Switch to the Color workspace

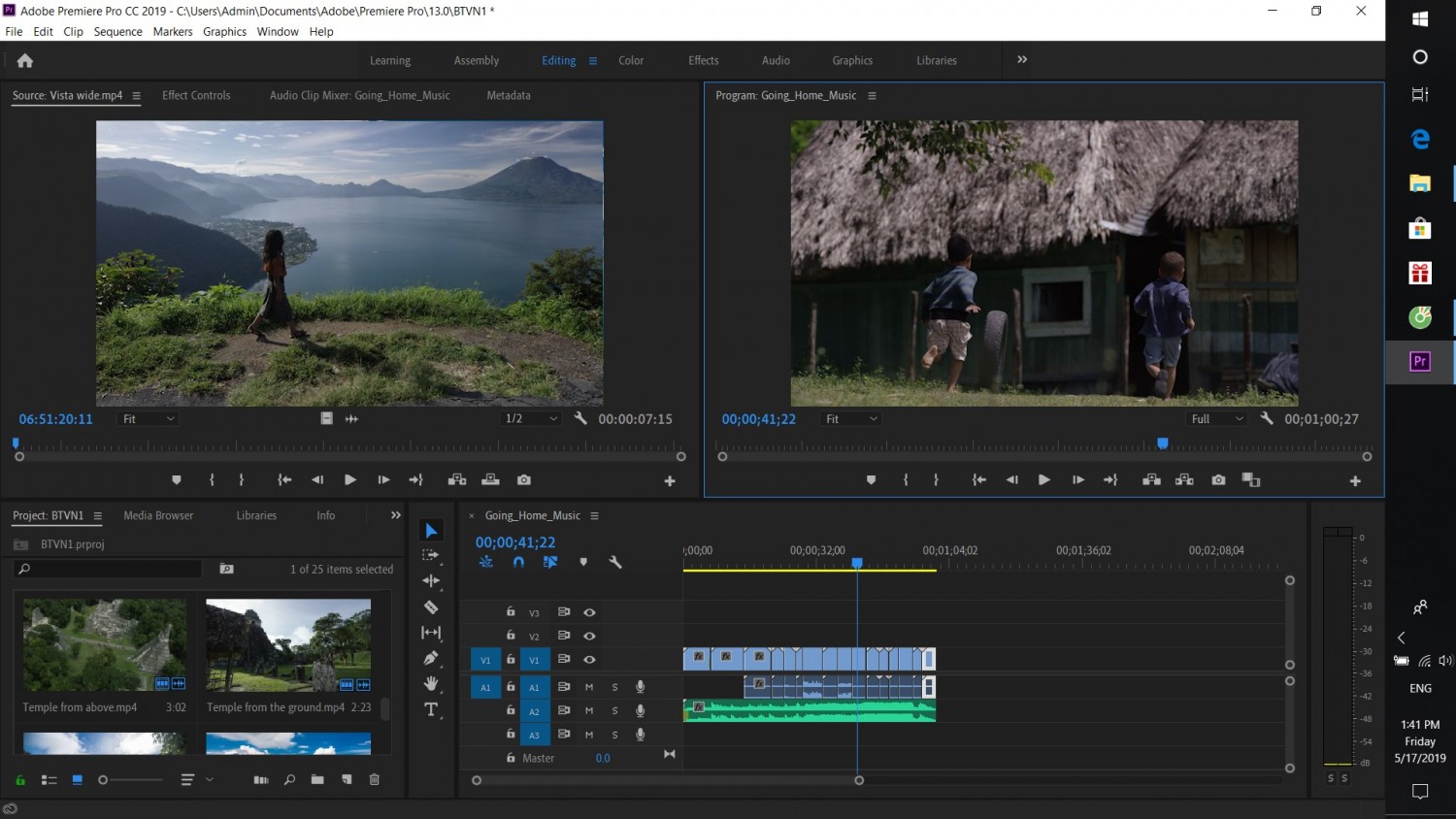pos(631,60)
